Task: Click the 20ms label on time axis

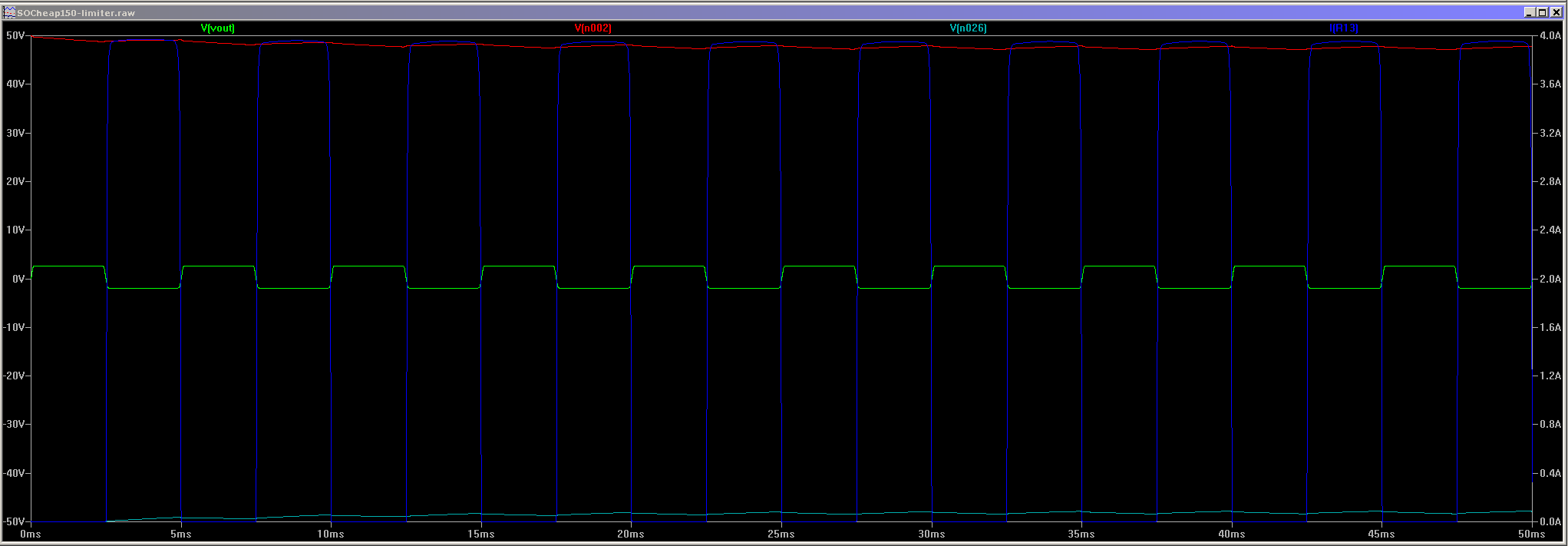Action: pos(631,534)
